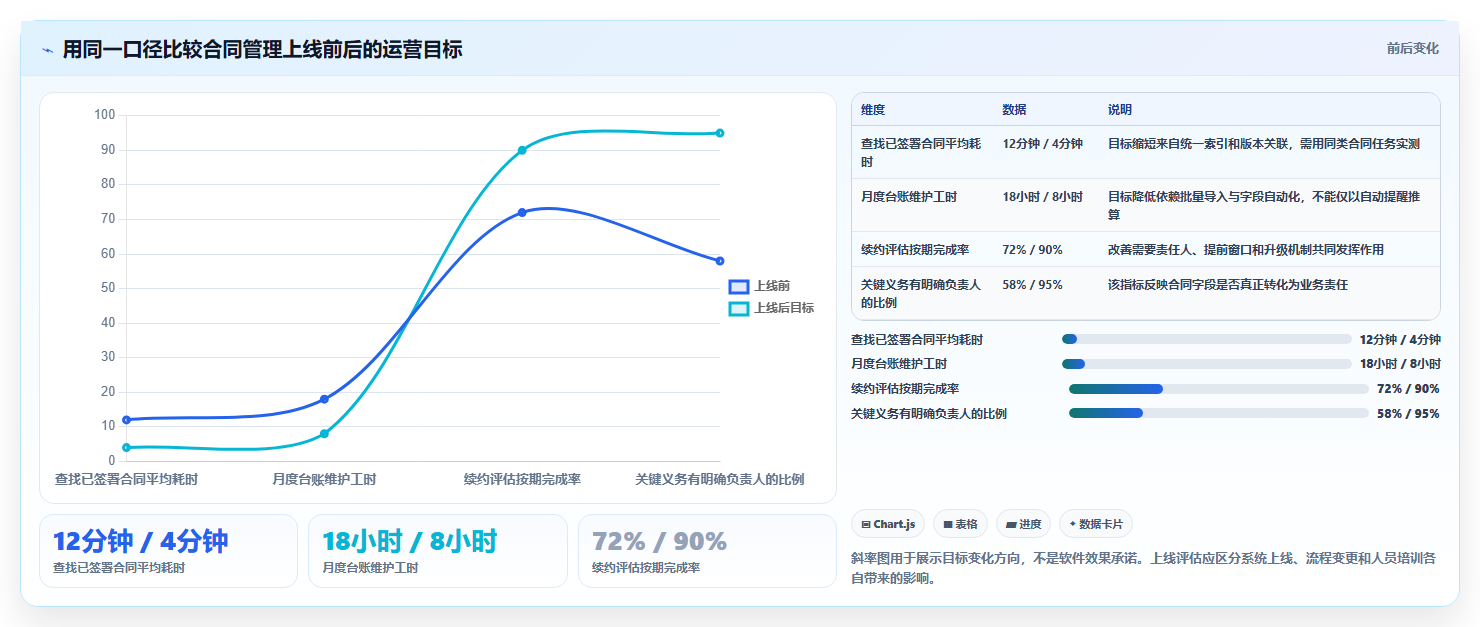The image size is (1480, 627).
Task: Click the y-axis tick label 0
Action: [x=112, y=460]
